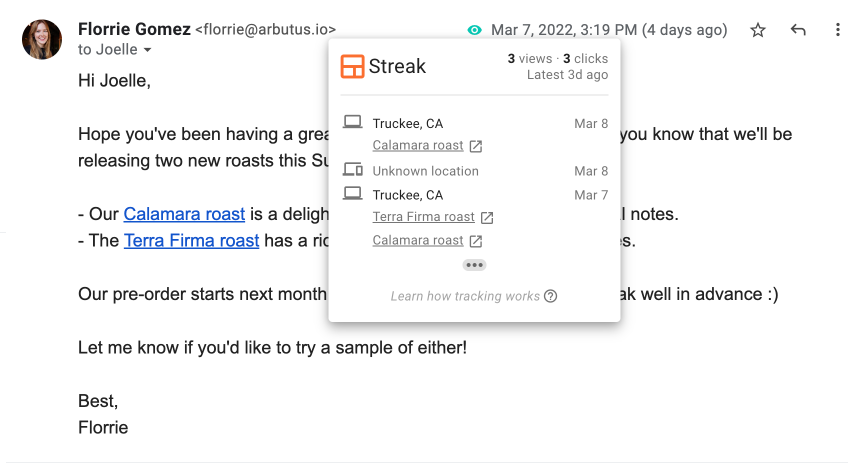Click the devices icon beside Unknown location
Viewport: 860px width, 463px height.
pyautogui.click(x=352, y=171)
